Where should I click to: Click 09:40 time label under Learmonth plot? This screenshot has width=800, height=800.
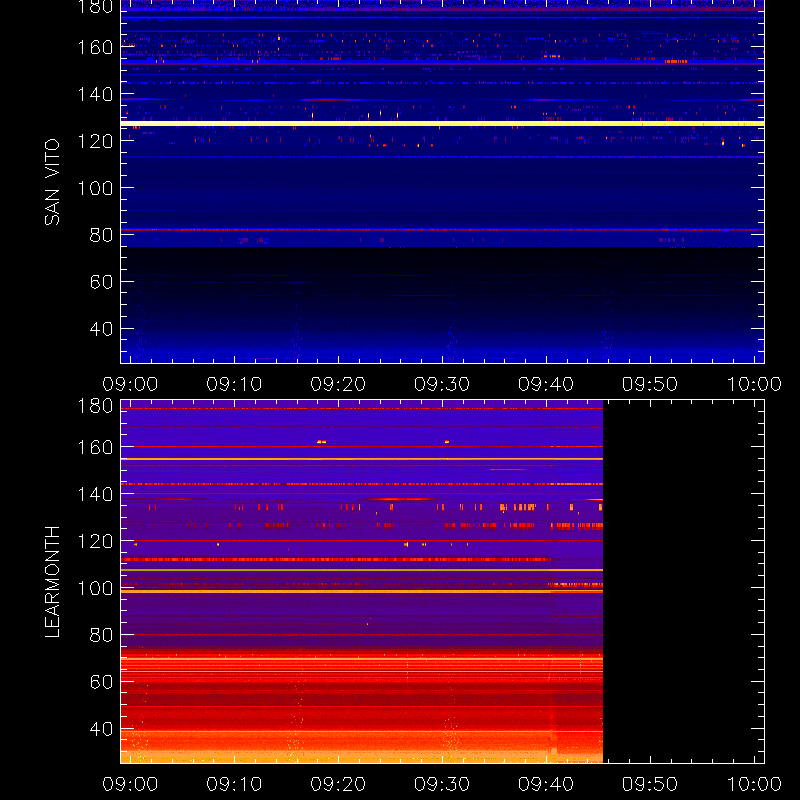(546, 784)
